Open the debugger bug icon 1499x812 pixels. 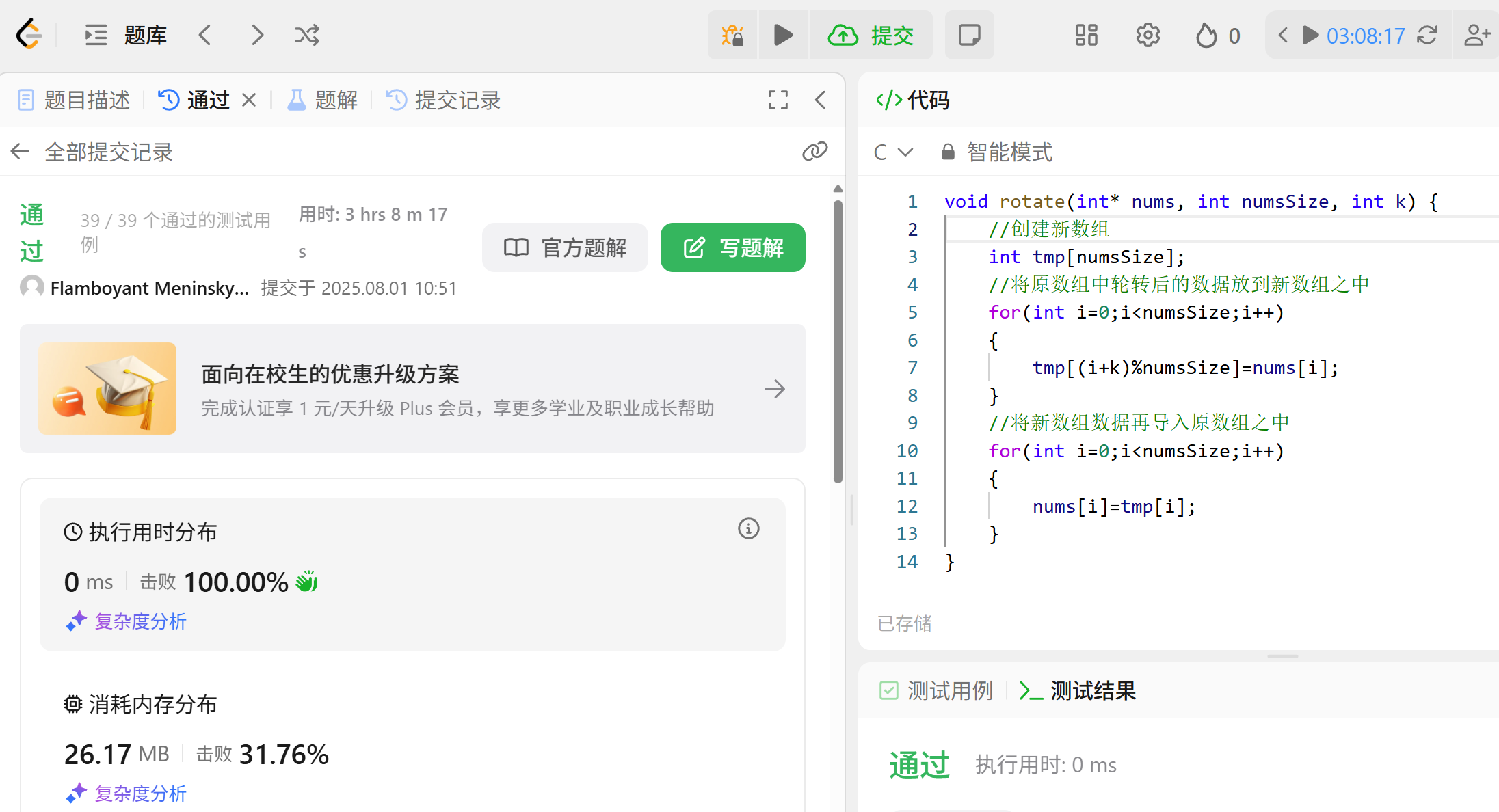732,35
